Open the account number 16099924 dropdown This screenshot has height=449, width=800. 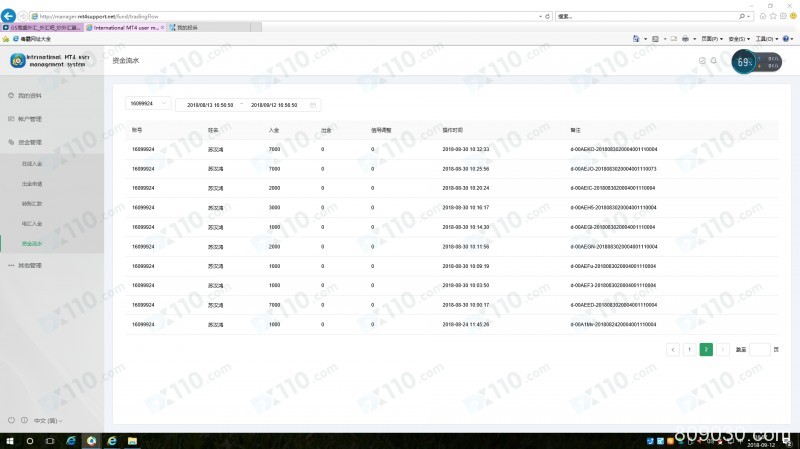[x=148, y=104]
